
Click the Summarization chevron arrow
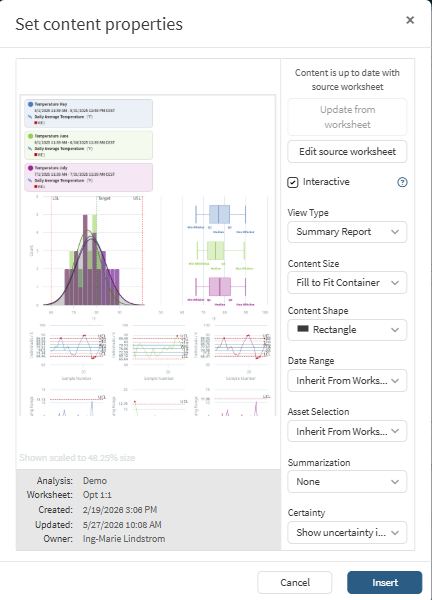click(x=395, y=482)
